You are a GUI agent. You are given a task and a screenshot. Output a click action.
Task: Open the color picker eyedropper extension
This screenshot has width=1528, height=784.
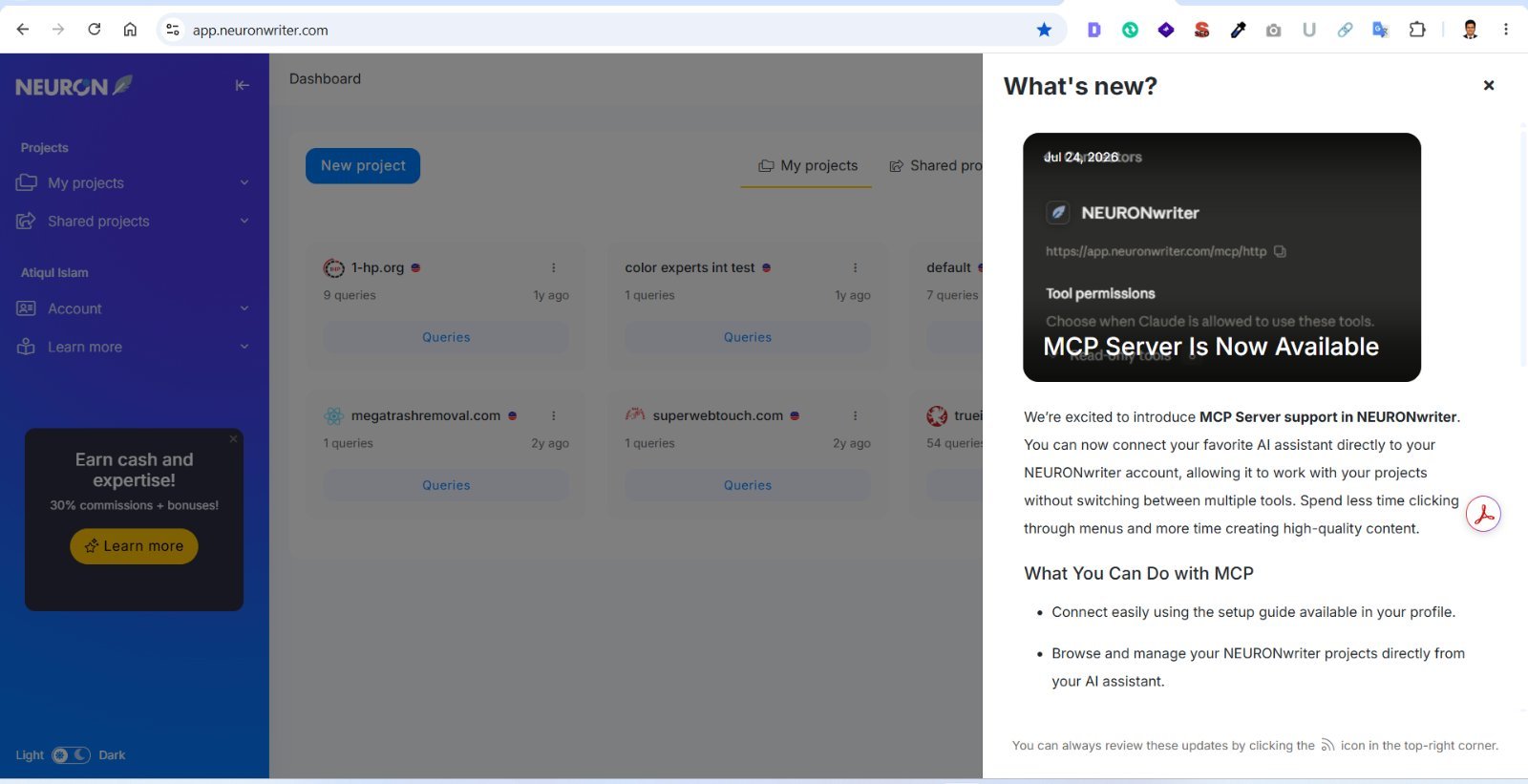1238,30
